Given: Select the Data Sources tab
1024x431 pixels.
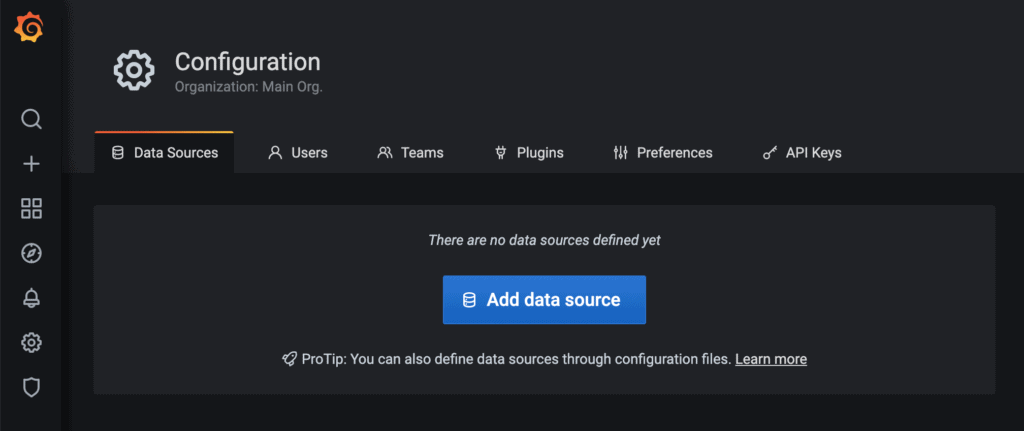Looking at the screenshot, I should coord(164,153).
